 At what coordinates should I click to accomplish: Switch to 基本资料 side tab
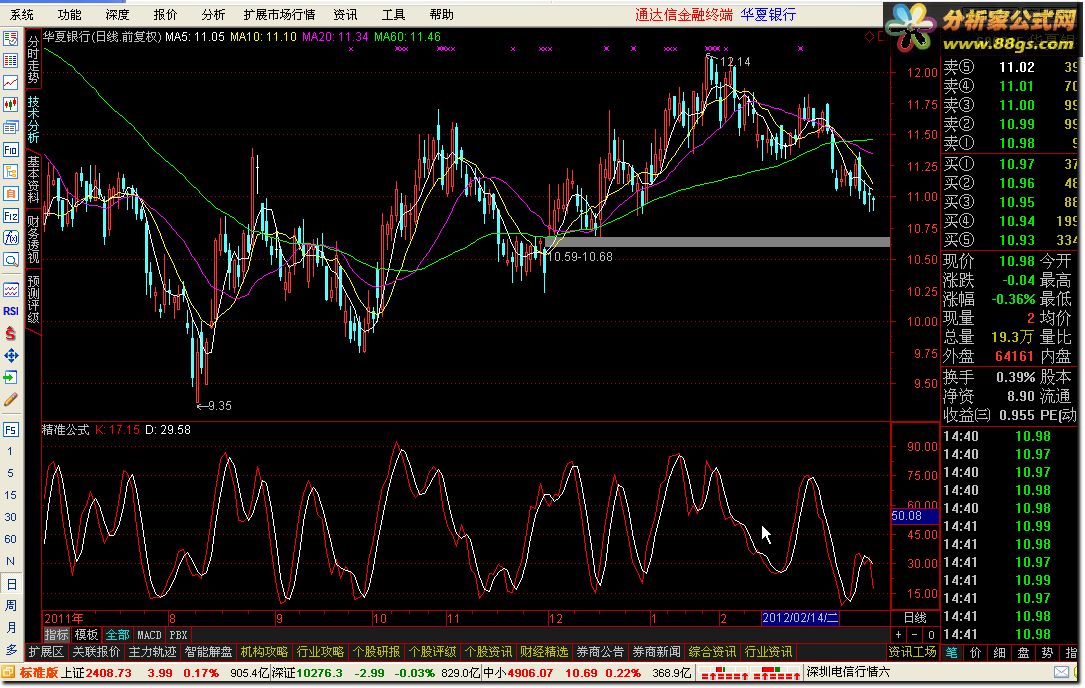[33, 179]
